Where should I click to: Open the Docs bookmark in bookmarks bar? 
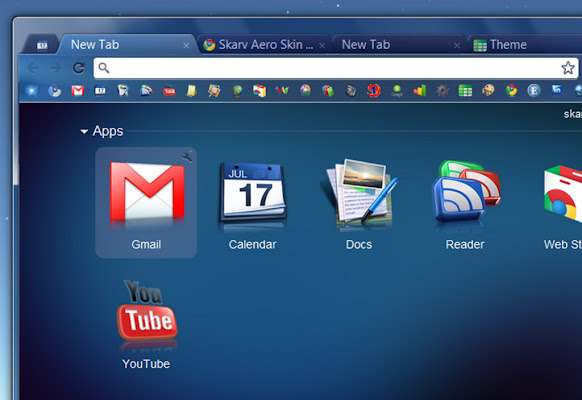tap(123, 91)
